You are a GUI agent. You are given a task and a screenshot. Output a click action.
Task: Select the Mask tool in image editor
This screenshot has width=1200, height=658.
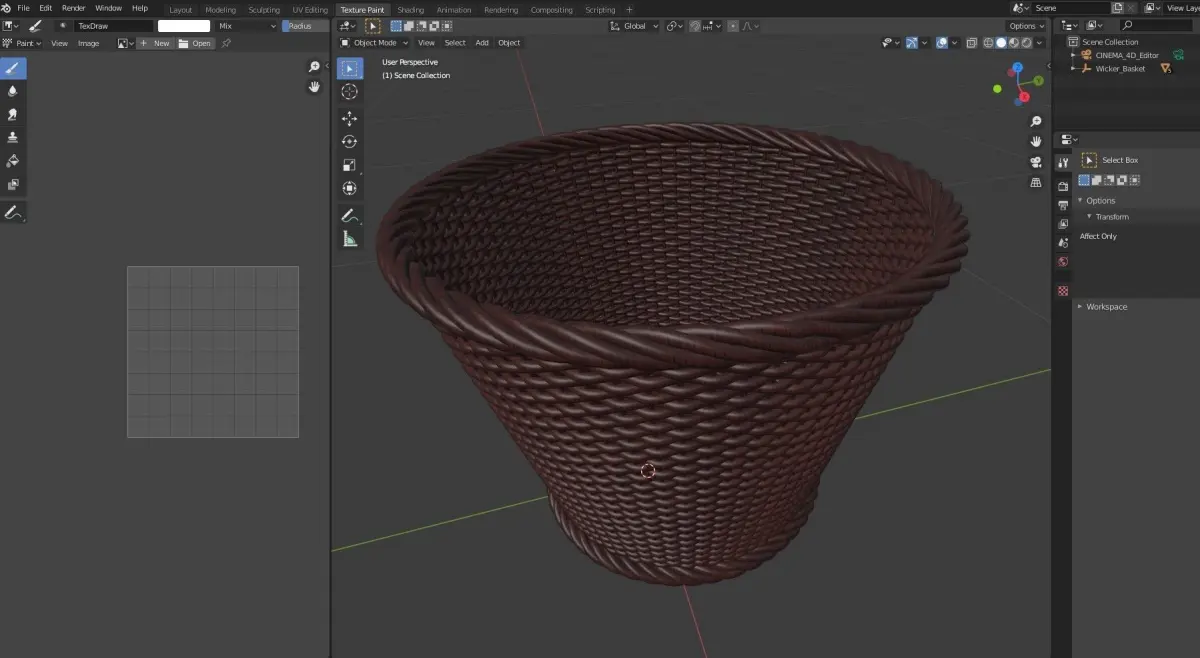click(x=13, y=185)
